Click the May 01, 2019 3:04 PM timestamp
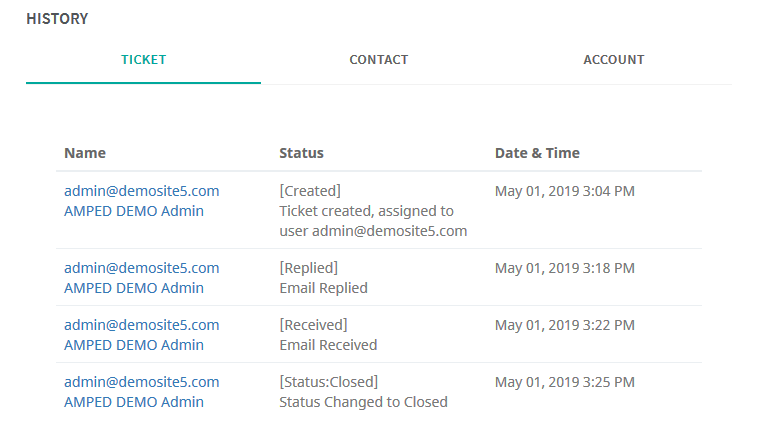This screenshot has width=760, height=427. [x=565, y=191]
